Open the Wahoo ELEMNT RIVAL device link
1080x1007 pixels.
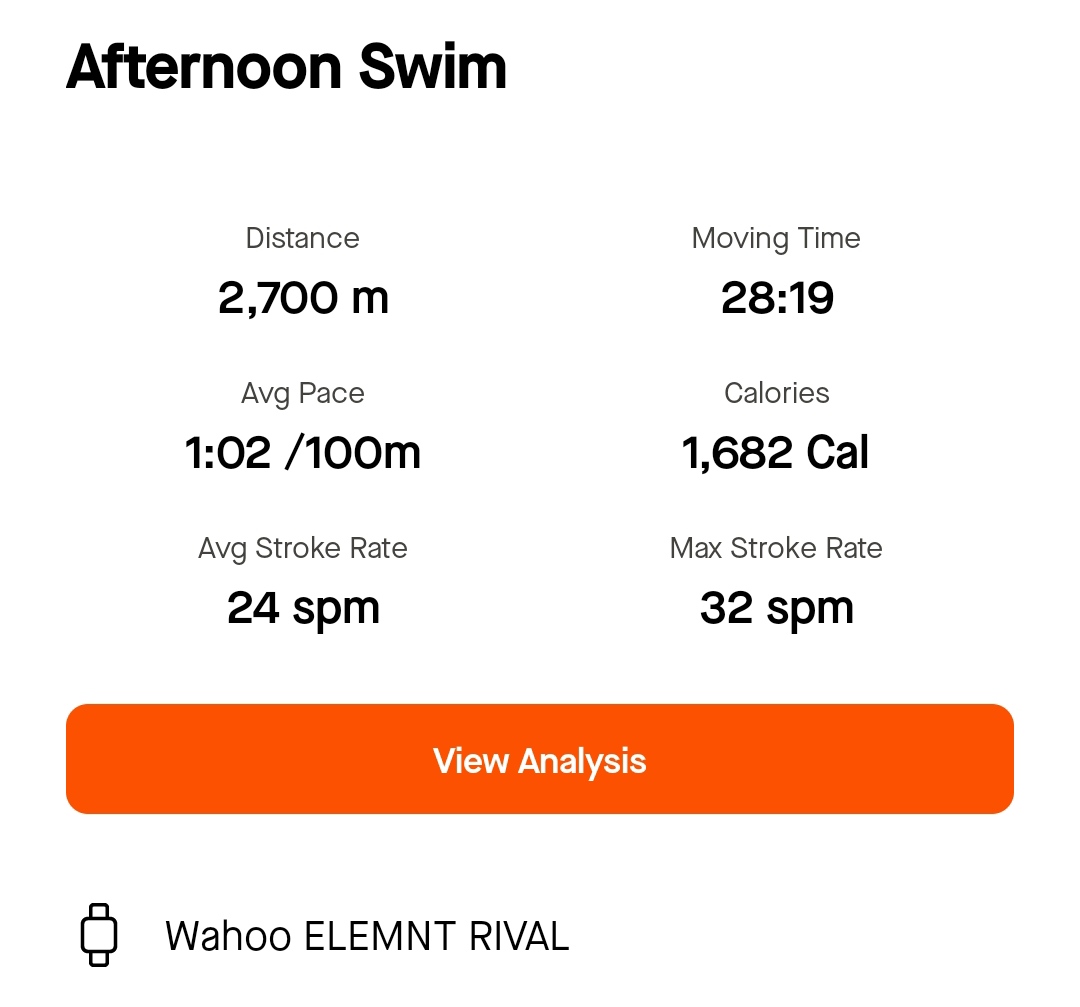point(367,936)
